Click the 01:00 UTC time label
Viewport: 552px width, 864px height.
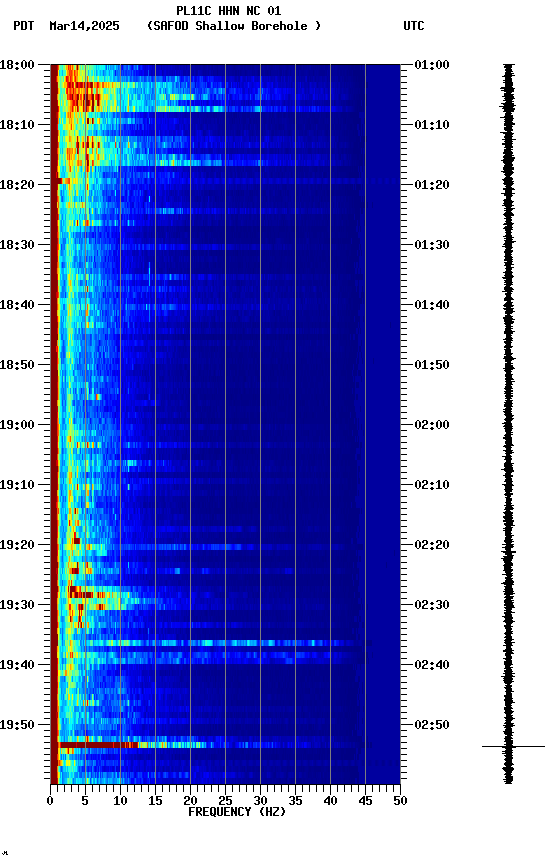pyautogui.click(x=432, y=65)
